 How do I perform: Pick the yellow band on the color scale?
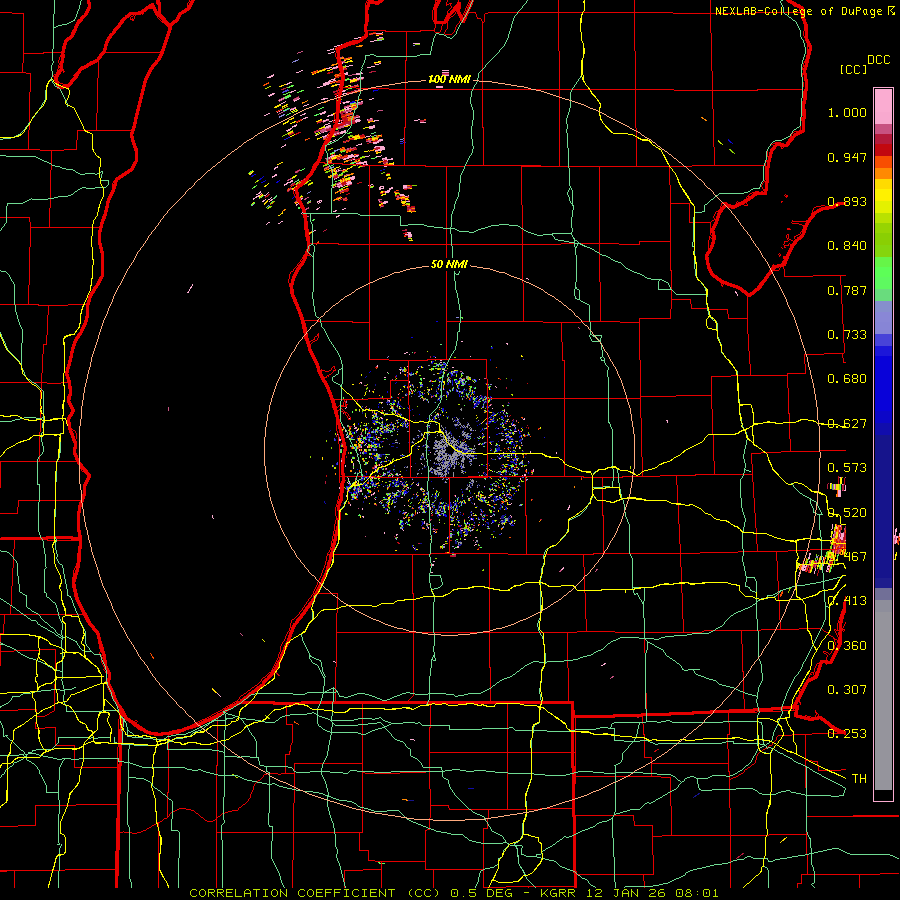coord(883,197)
